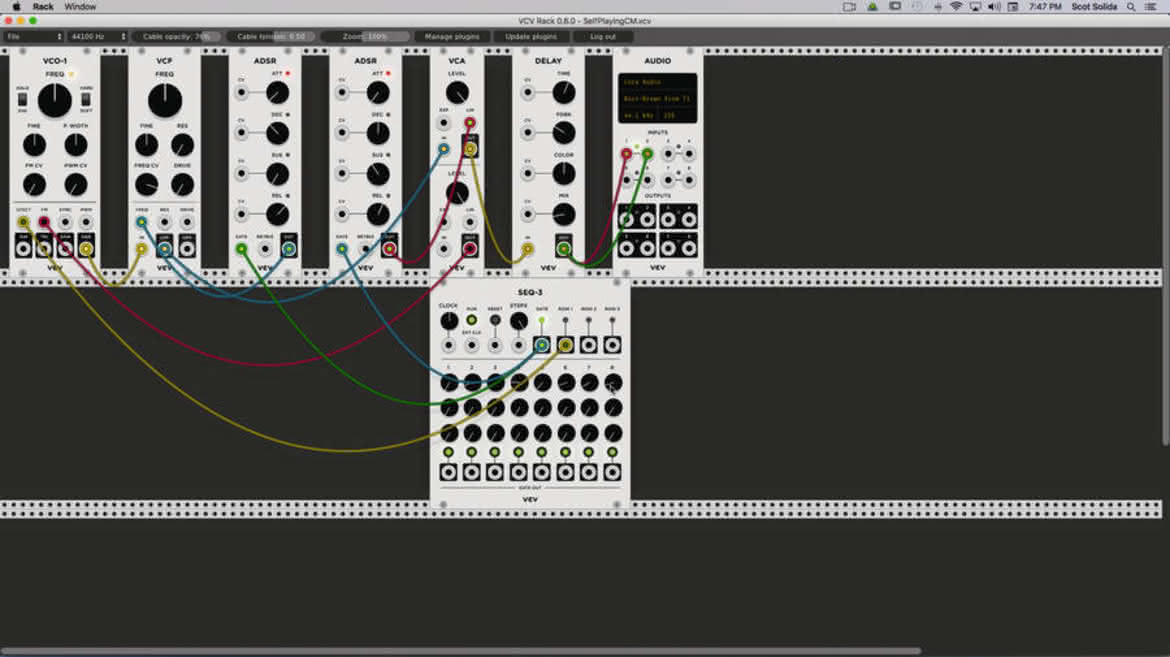The image size is (1170, 657).
Task: Open Scot Solida user menu
Action: 1094,7
